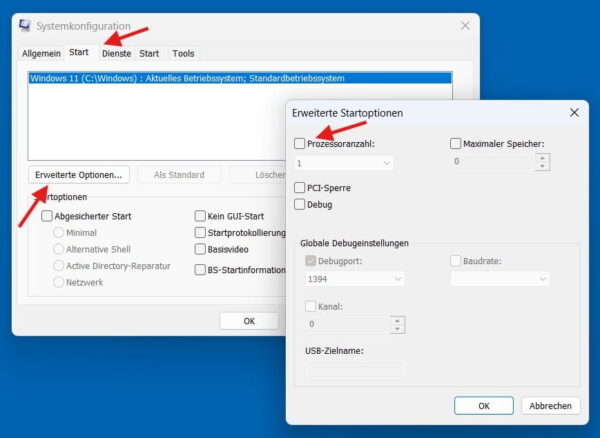Image resolution: width=600 pixels, height=438 pixels.
Task: Enable the Maximaler Speicher checkbox
Action: click(x=455, y=144)
